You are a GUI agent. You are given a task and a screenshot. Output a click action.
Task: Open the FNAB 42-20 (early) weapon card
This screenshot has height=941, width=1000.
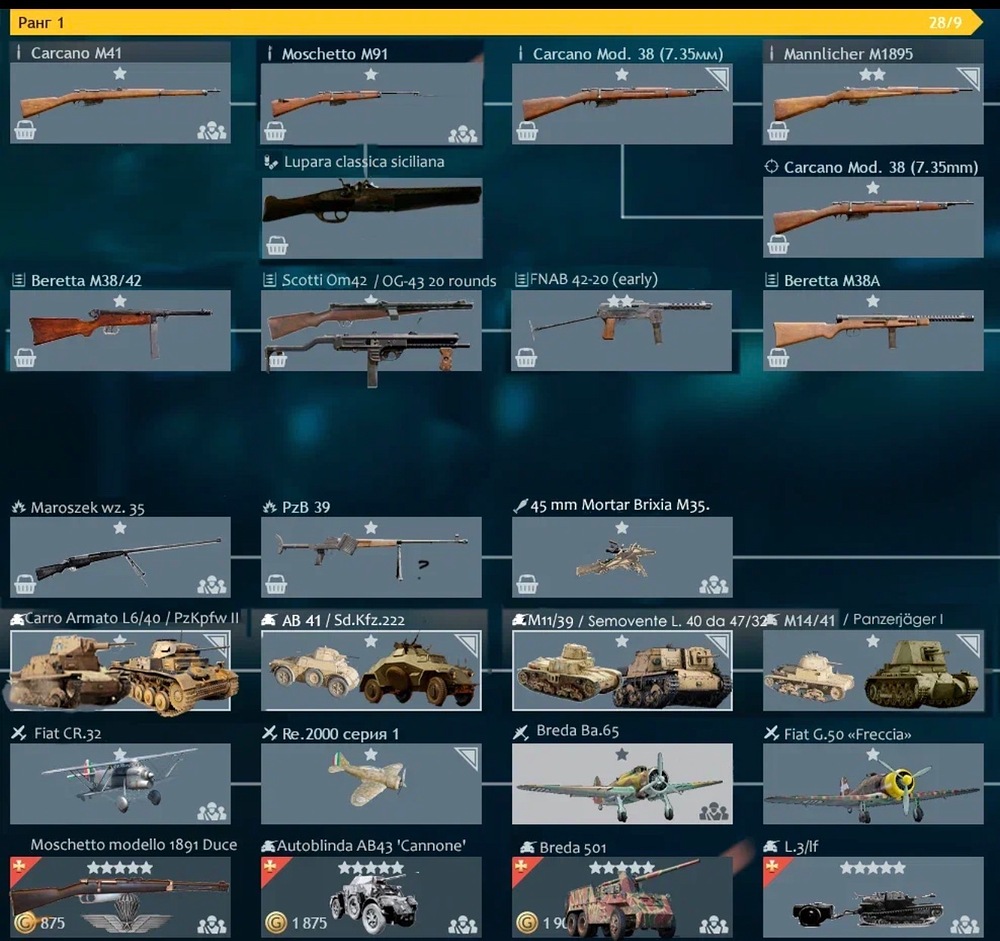pyautogui.click(x=622, y=330)
